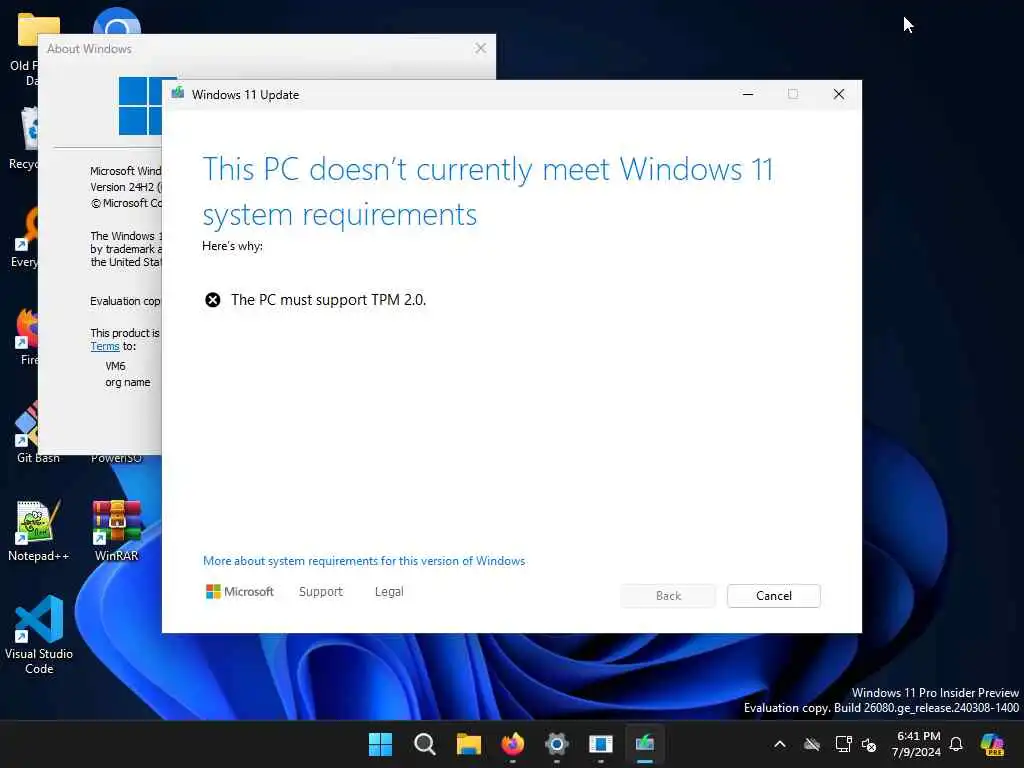Open Firefox from the taskbar
The image size is (1024, 768).
click(x=513, y=744)
